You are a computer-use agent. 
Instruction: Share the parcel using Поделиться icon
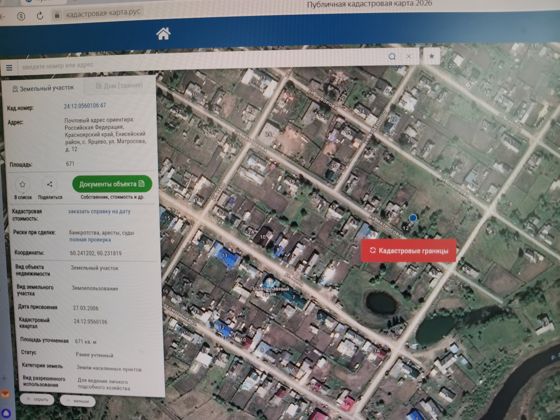point(50,185)
